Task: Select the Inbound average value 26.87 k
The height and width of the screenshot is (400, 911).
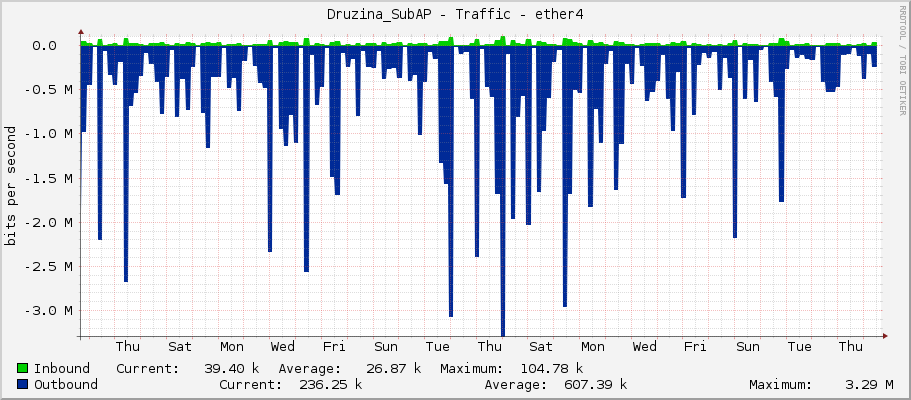Action: [393, 369]
